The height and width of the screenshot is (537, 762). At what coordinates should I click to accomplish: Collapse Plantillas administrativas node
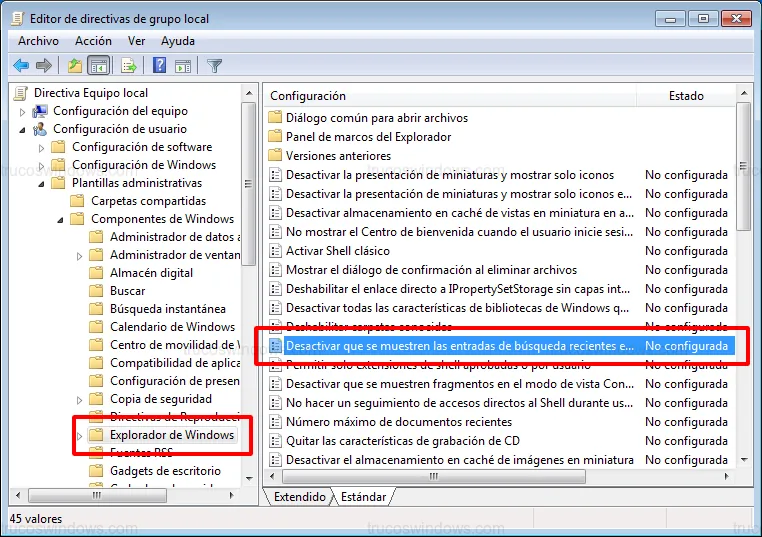pyautogui.click(x=41, y=183)
